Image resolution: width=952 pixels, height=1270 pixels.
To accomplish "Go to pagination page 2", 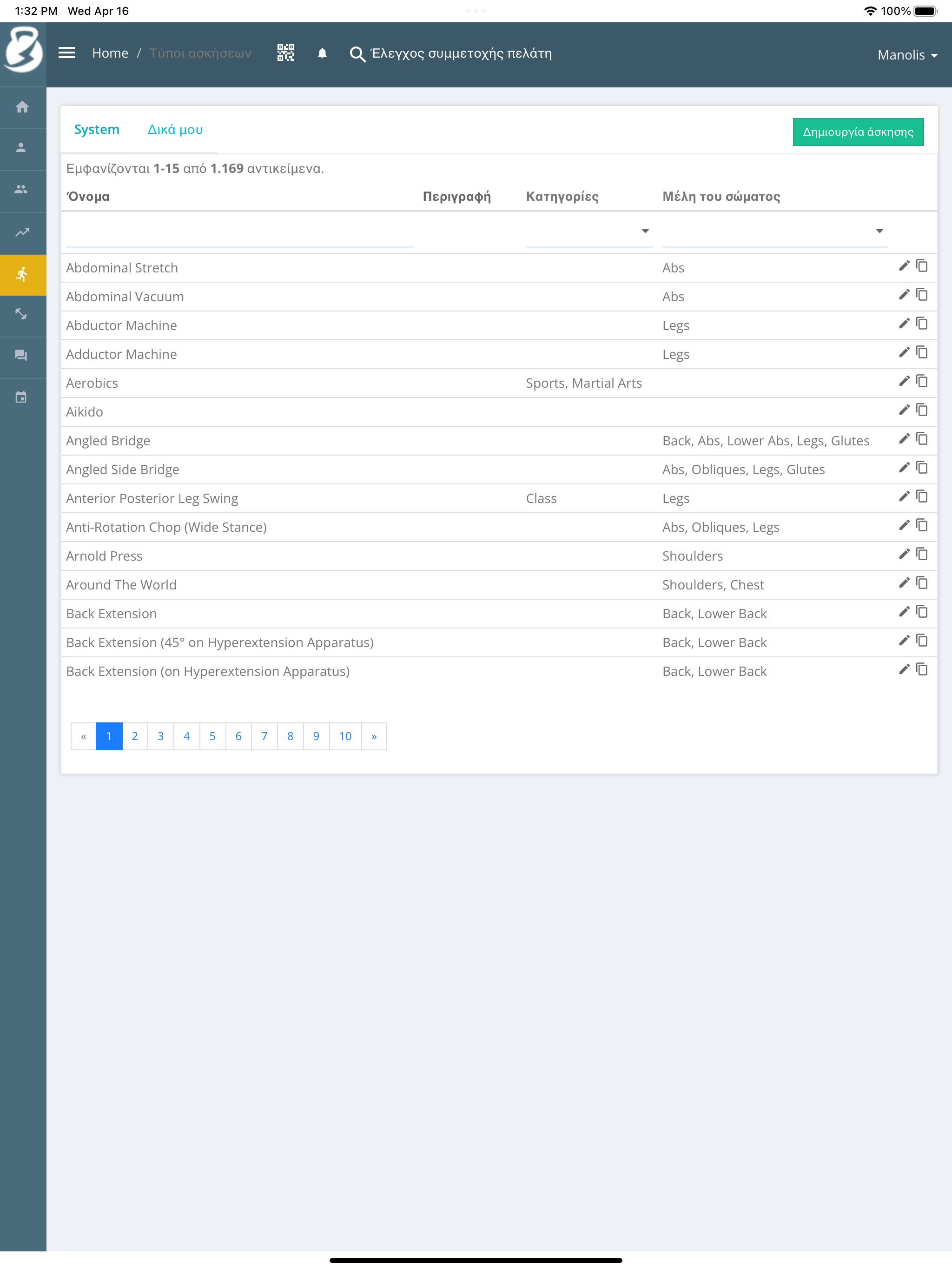I will click(x=135, y=736).
